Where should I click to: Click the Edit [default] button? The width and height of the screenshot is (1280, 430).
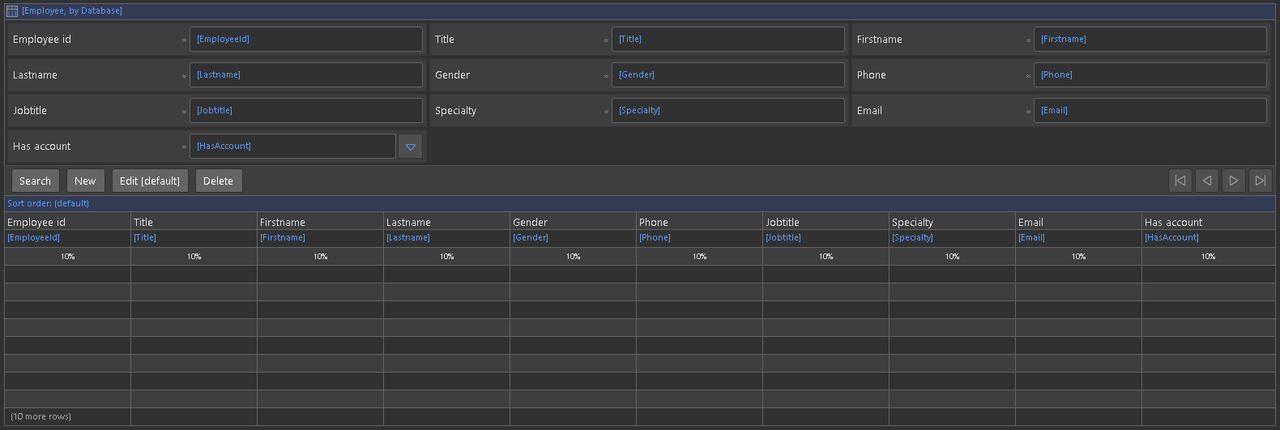click(150, 181)
